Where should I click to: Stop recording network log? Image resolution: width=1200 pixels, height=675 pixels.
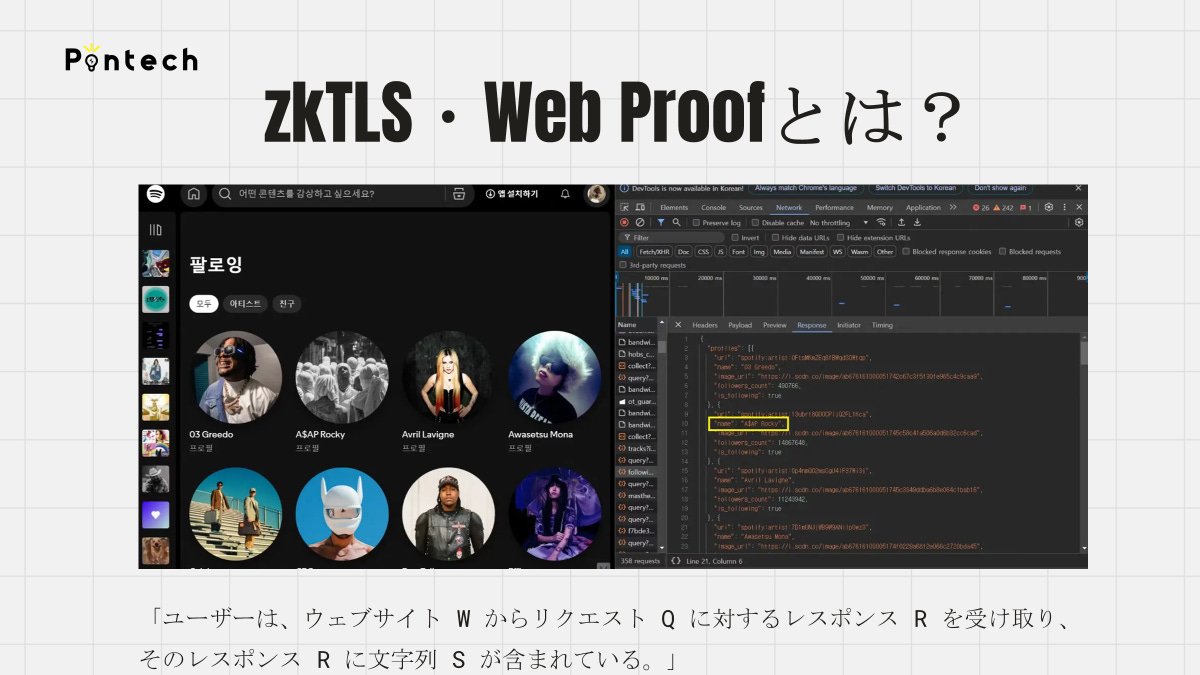point(624,222)
